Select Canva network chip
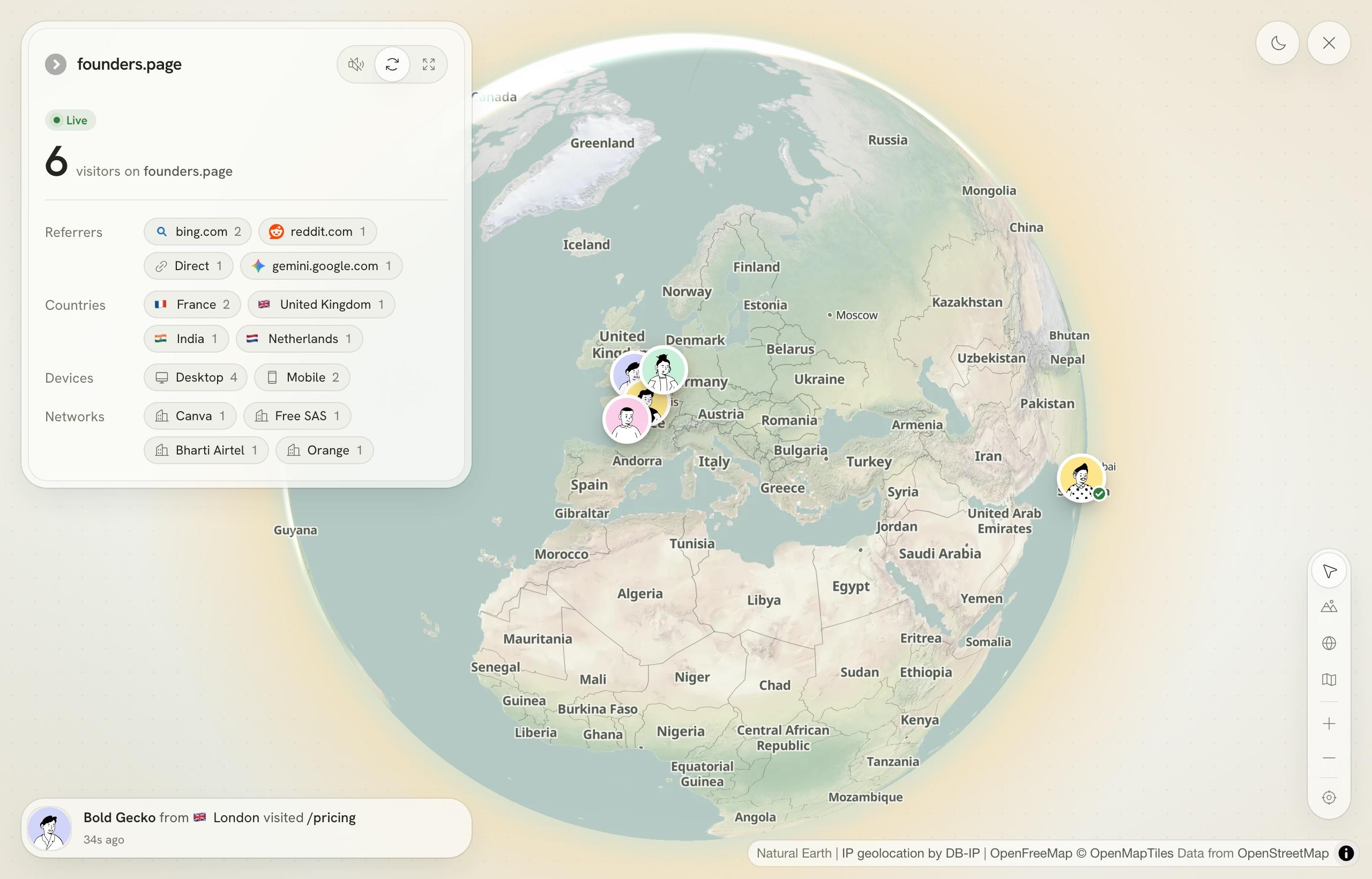1372x879 pixels. point(190,415)
